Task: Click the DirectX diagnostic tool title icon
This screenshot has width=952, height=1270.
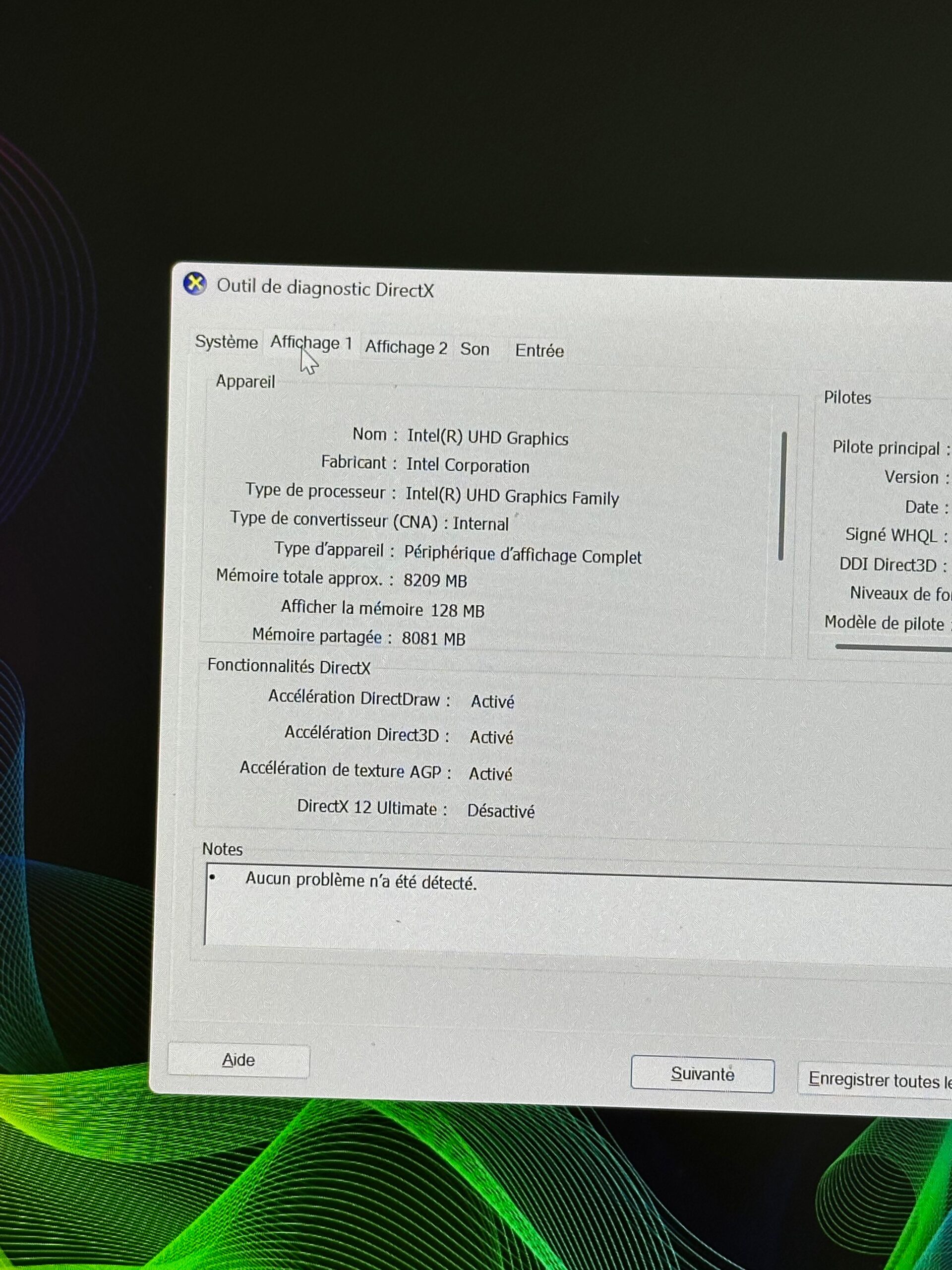Action: coord(195,284)
